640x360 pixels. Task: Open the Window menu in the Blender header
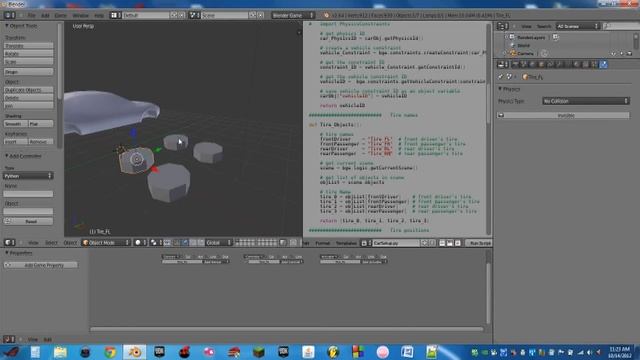pyautogui.click(x=80, y=16)
